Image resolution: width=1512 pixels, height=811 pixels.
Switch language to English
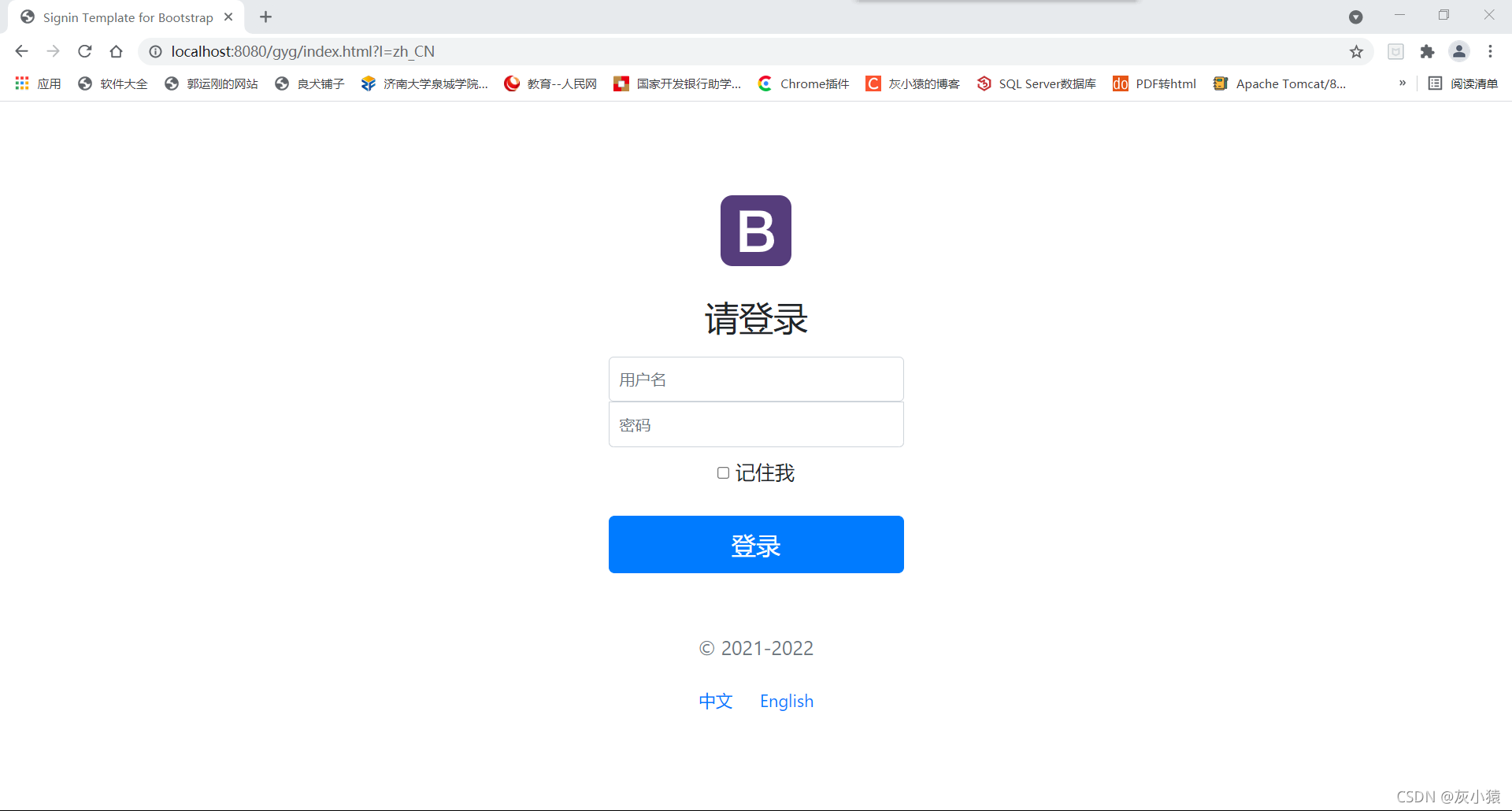click(x=787, y=701)
